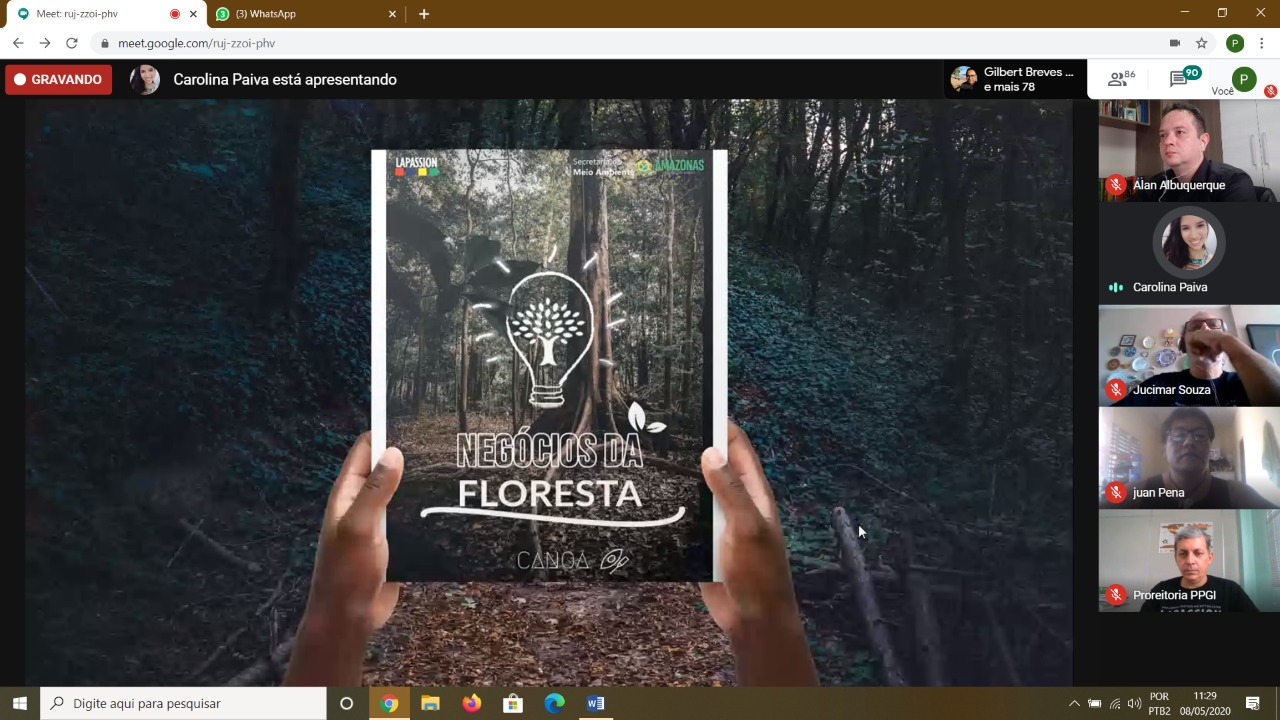
Task: Open Microsoft Word from the taskbar
Action: [x=595, y=703]
